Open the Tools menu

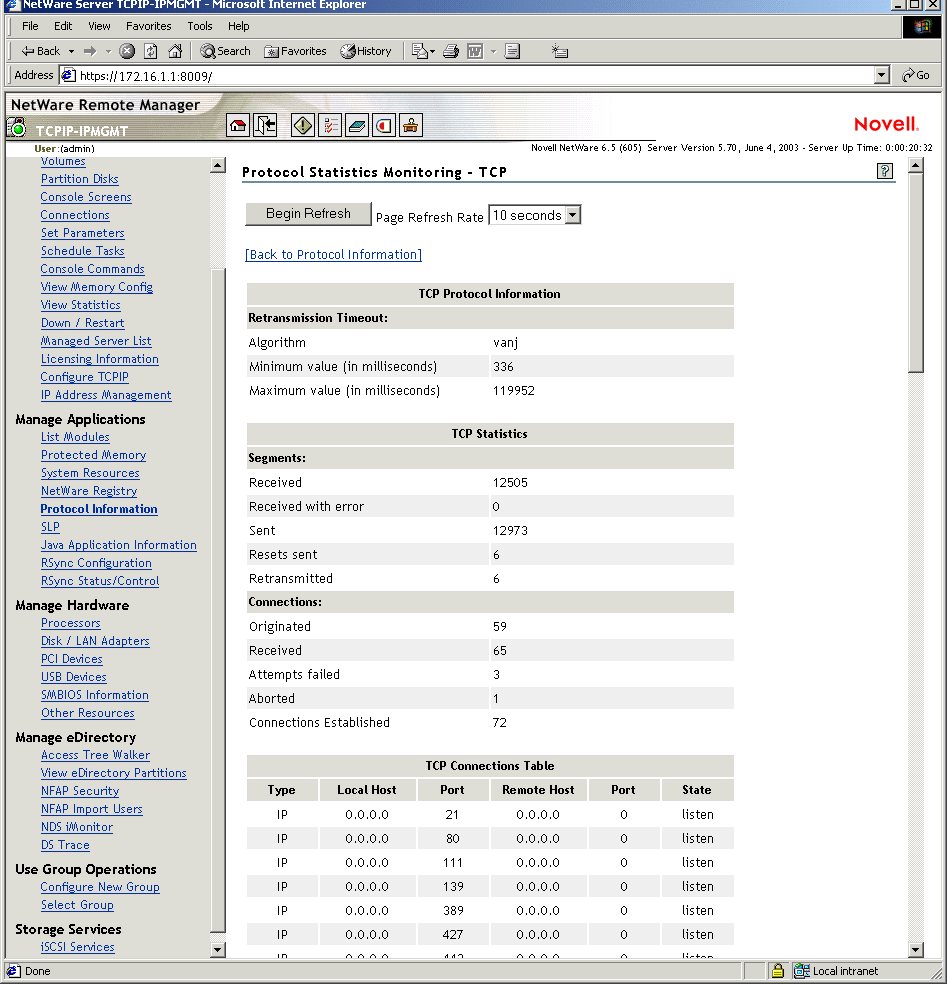click(x=200, y=26)
